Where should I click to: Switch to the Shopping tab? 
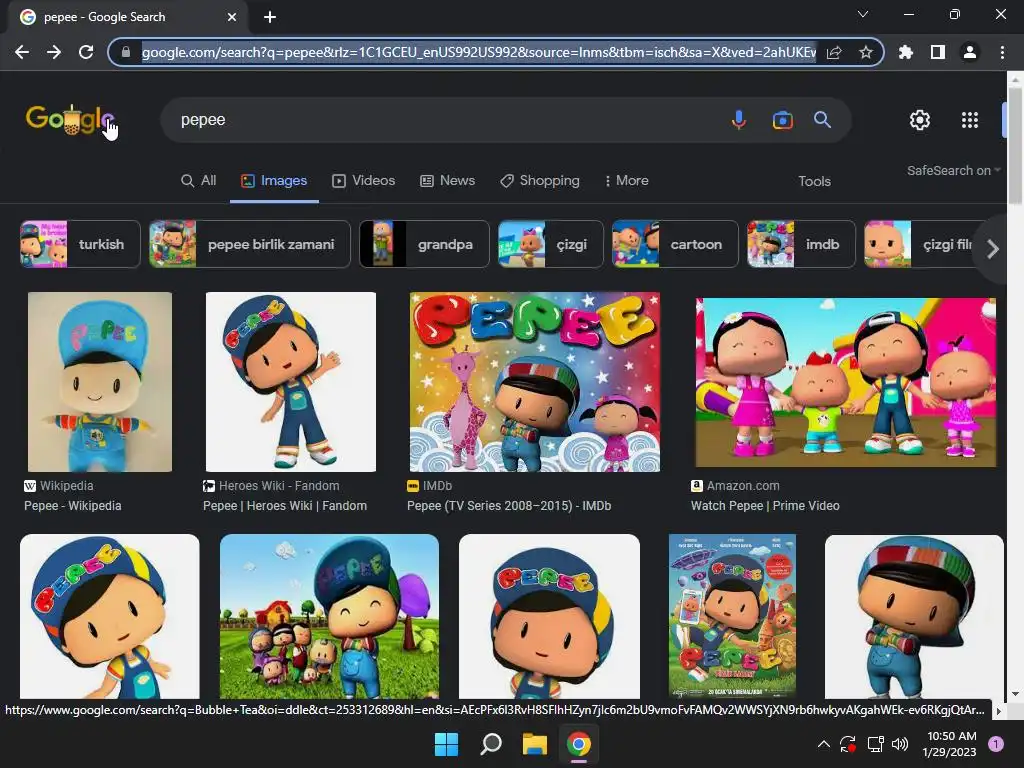click(x=539, y=180)
